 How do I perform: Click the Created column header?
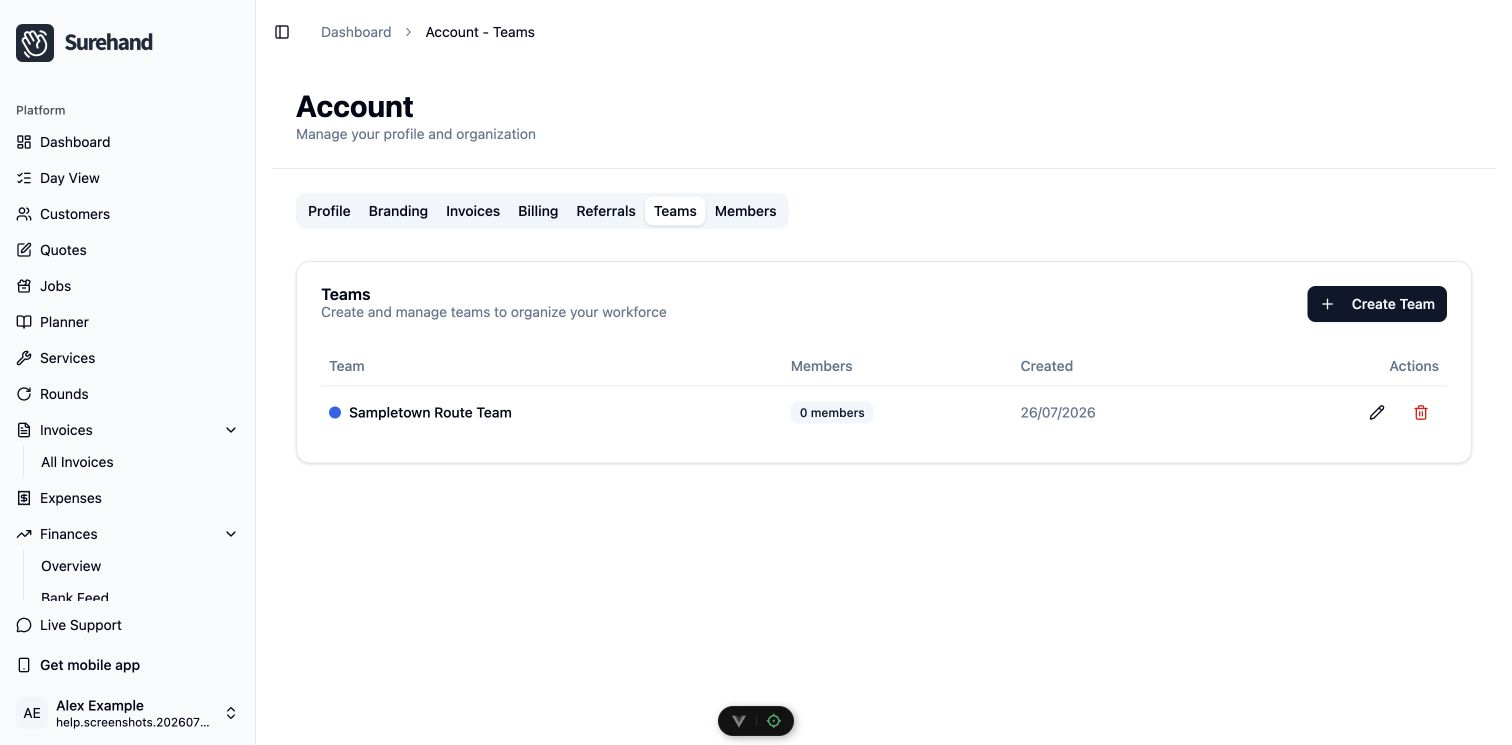(1047, 366)
